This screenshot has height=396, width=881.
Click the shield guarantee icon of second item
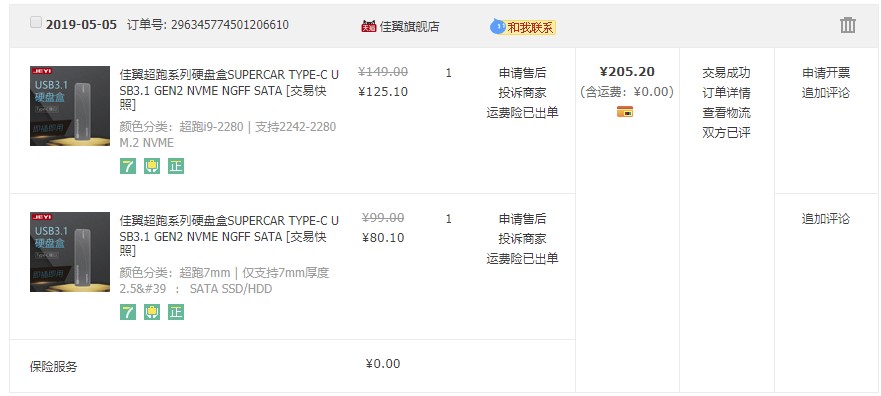pos(152,312)
